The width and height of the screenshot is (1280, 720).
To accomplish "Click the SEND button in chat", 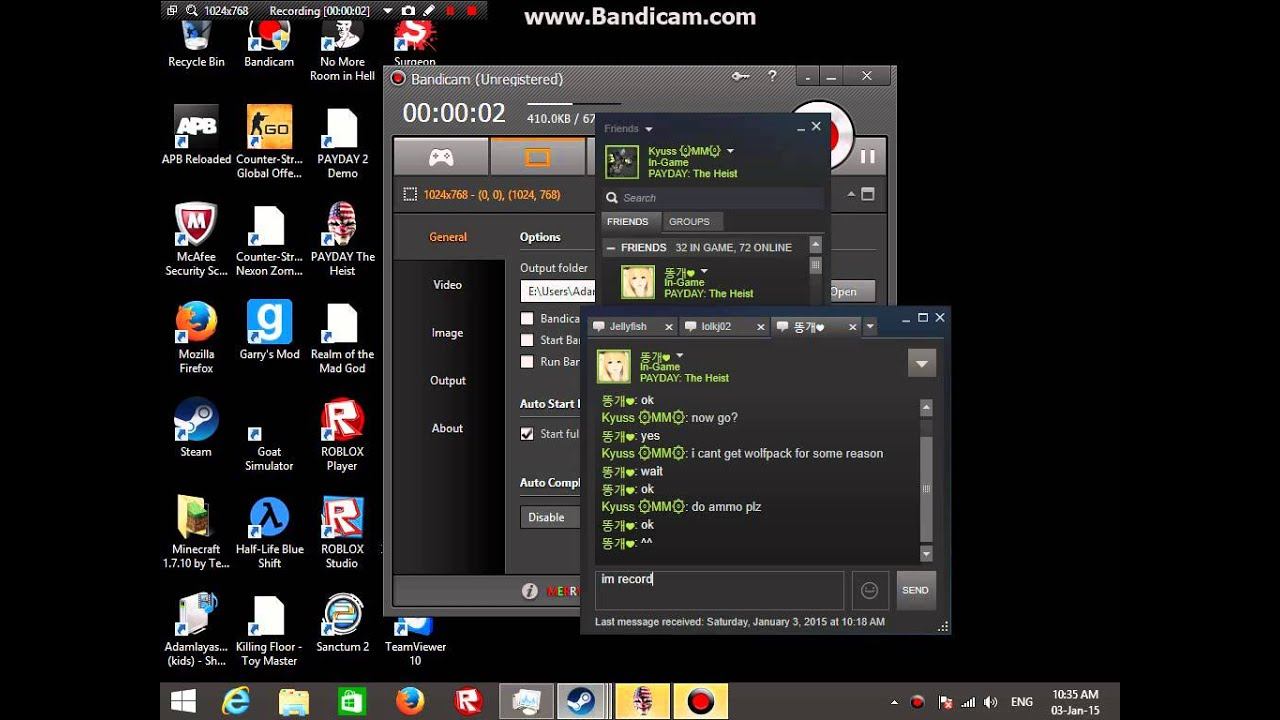I will click(x=915, y=590).
